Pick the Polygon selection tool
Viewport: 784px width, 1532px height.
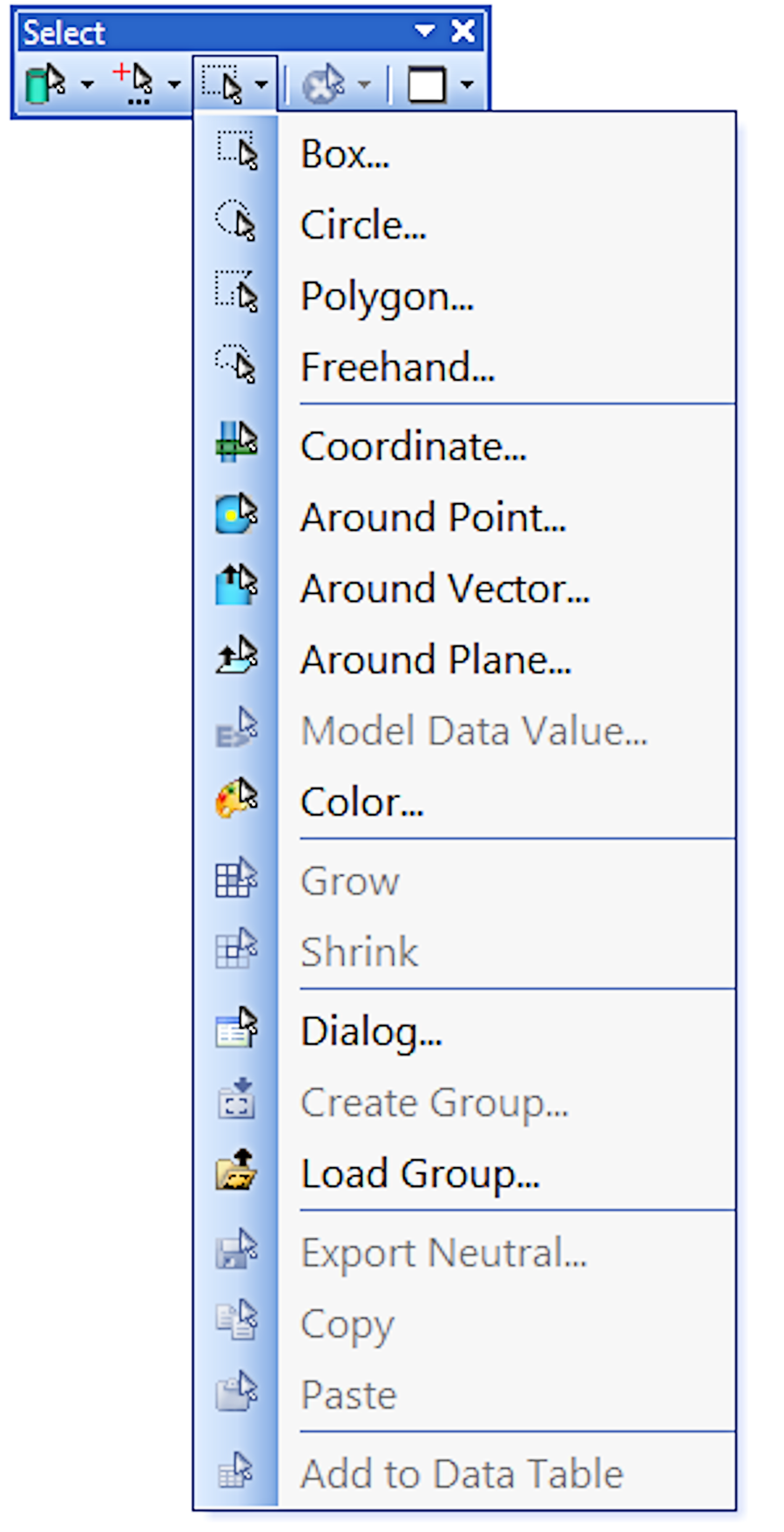[386, 296]
